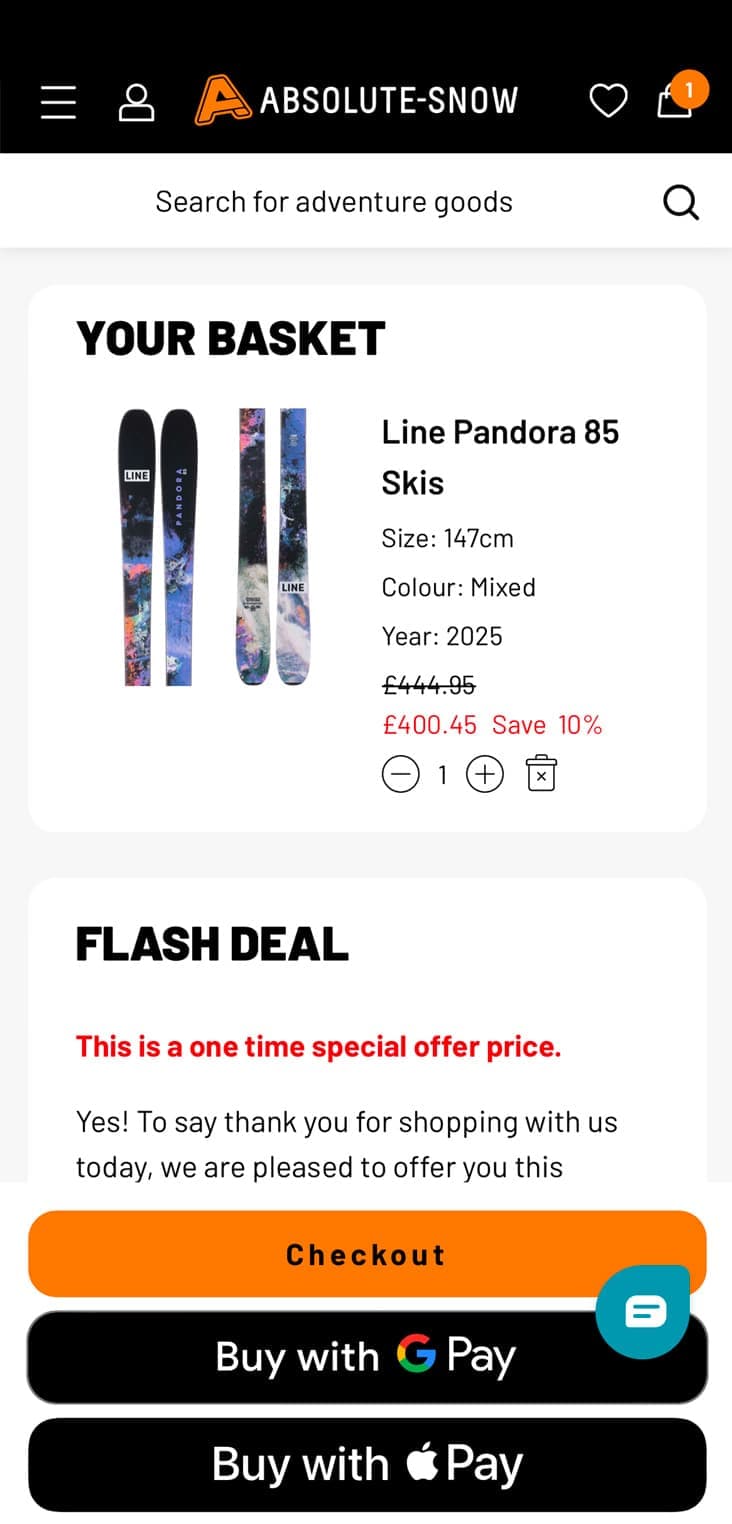This screenshot has height=1524, width=732.
Task: Click the FLASH DEAL heading
Action: tap(212, 944)
